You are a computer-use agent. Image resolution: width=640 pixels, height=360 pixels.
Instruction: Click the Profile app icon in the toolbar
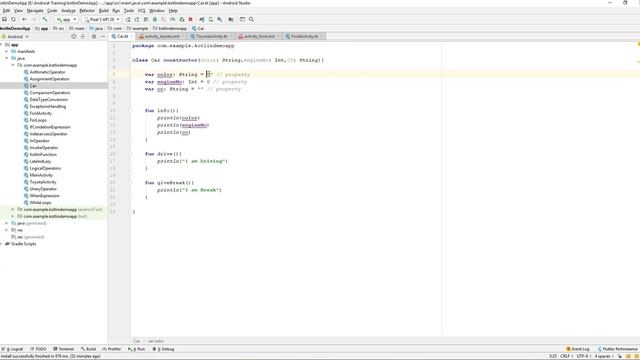173,19
